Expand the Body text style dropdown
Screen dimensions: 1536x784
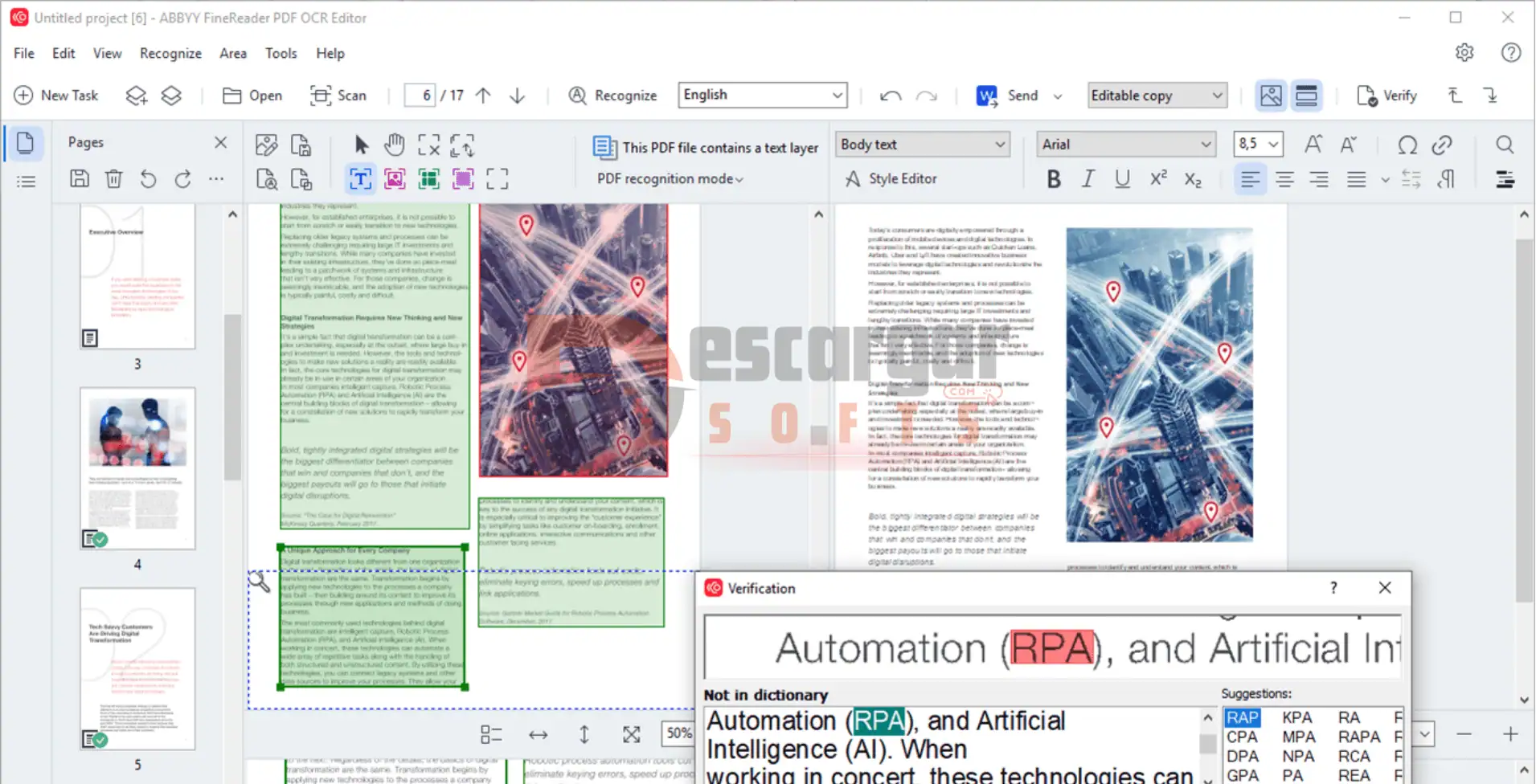(x=922, y=145)
